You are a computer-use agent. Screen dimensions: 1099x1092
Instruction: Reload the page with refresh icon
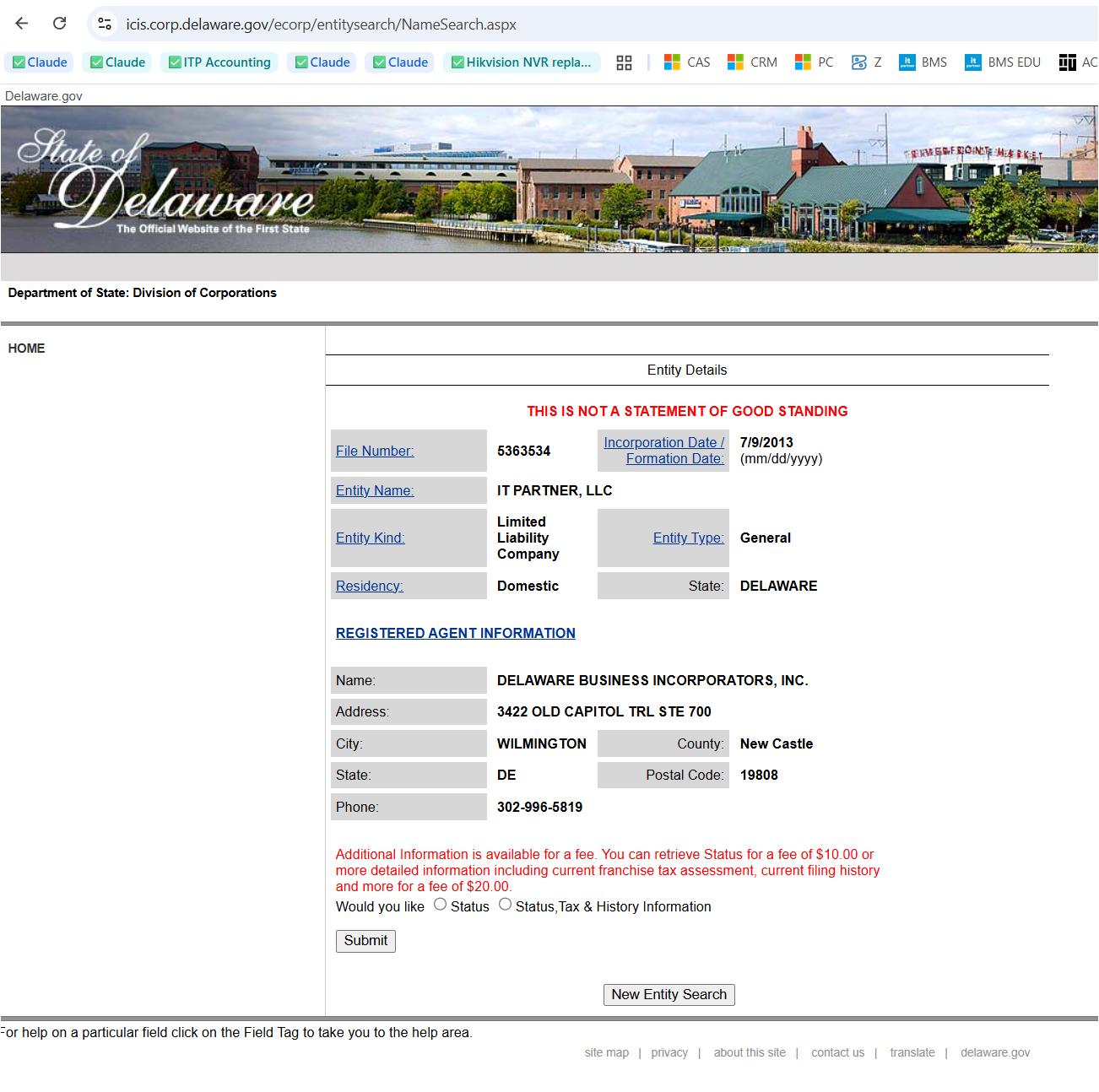pyautogui.click(x=60, y=24)
